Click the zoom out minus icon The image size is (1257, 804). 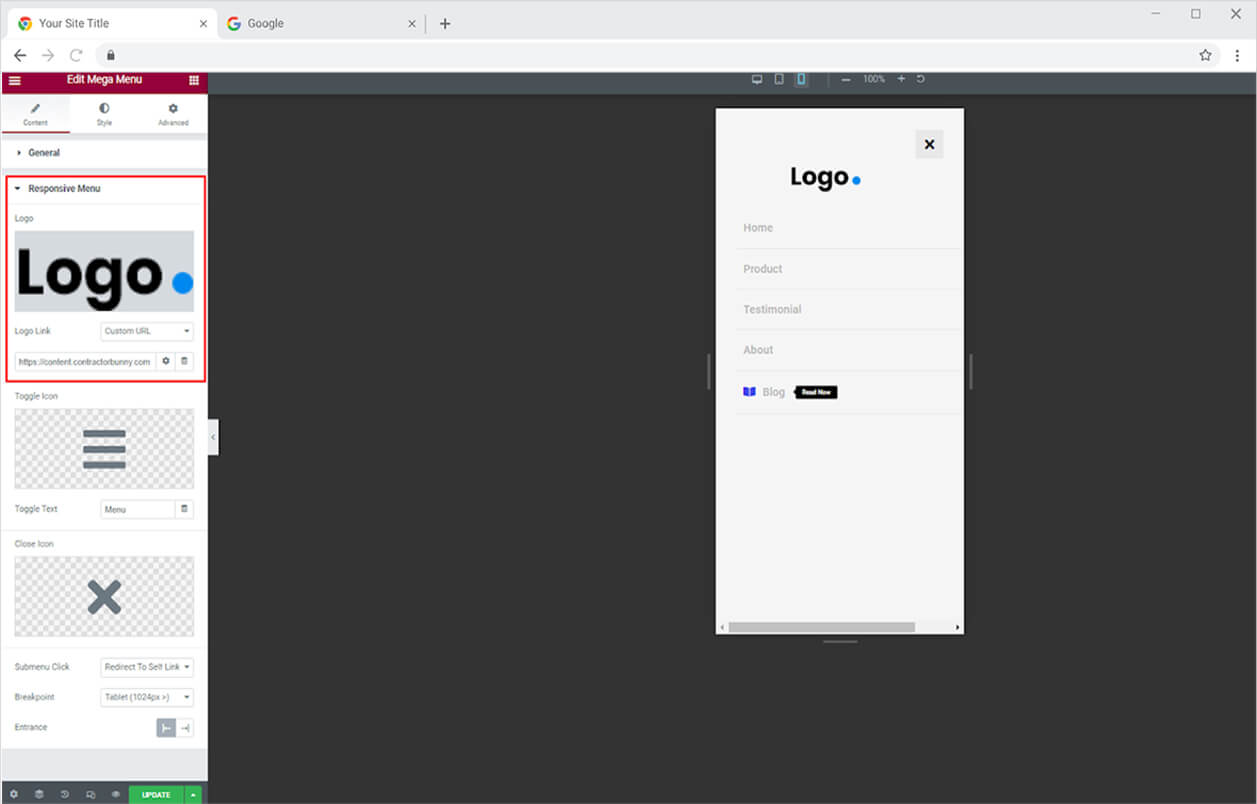click(x=846, y=79)
